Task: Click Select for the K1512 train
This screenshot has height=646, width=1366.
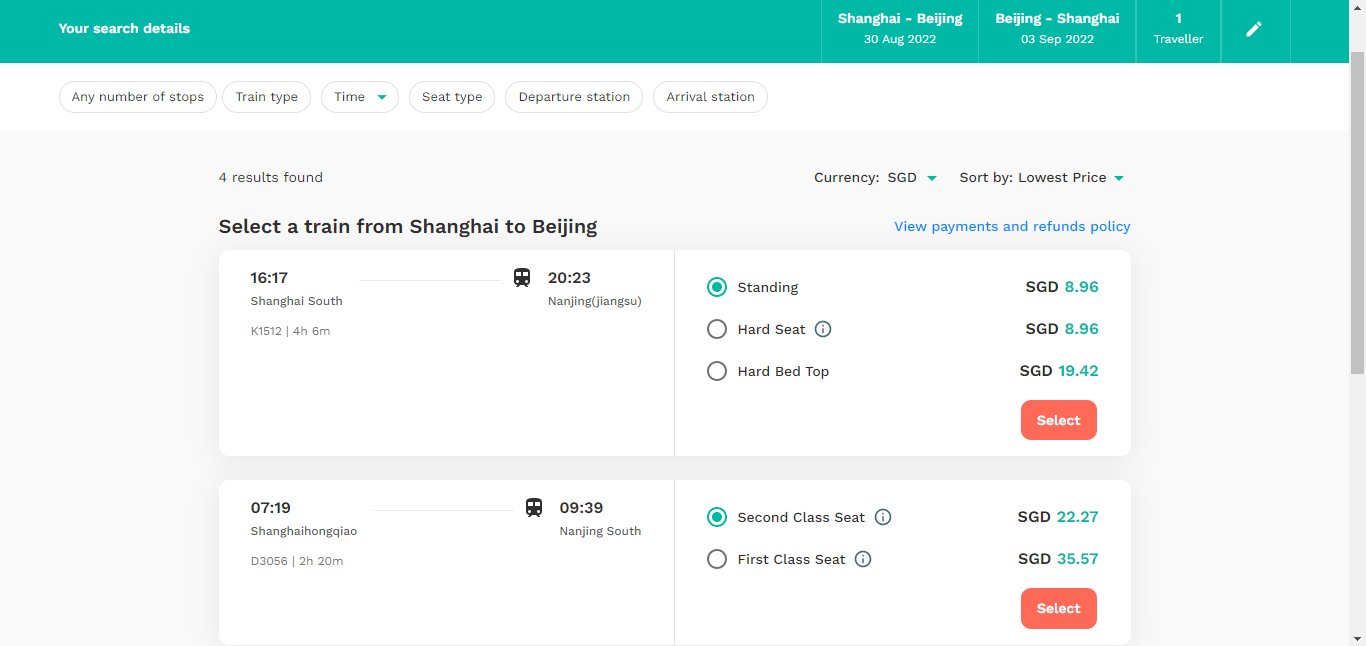Action: [1059, 420]
